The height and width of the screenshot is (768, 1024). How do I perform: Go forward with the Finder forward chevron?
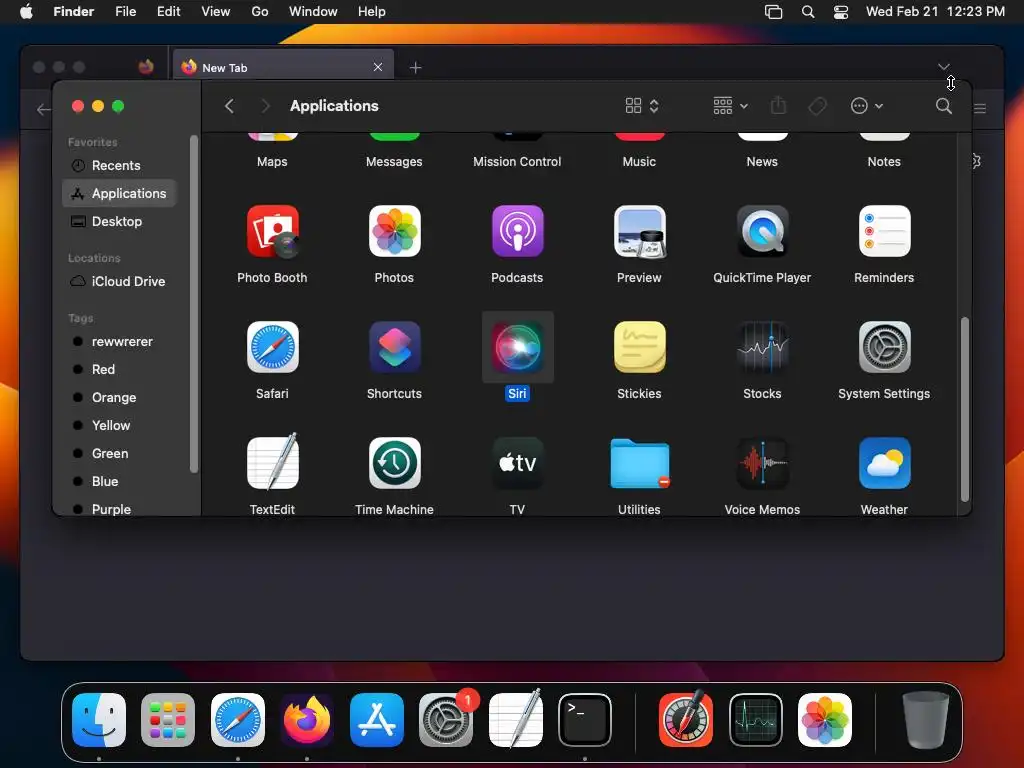tap(265, 106)
